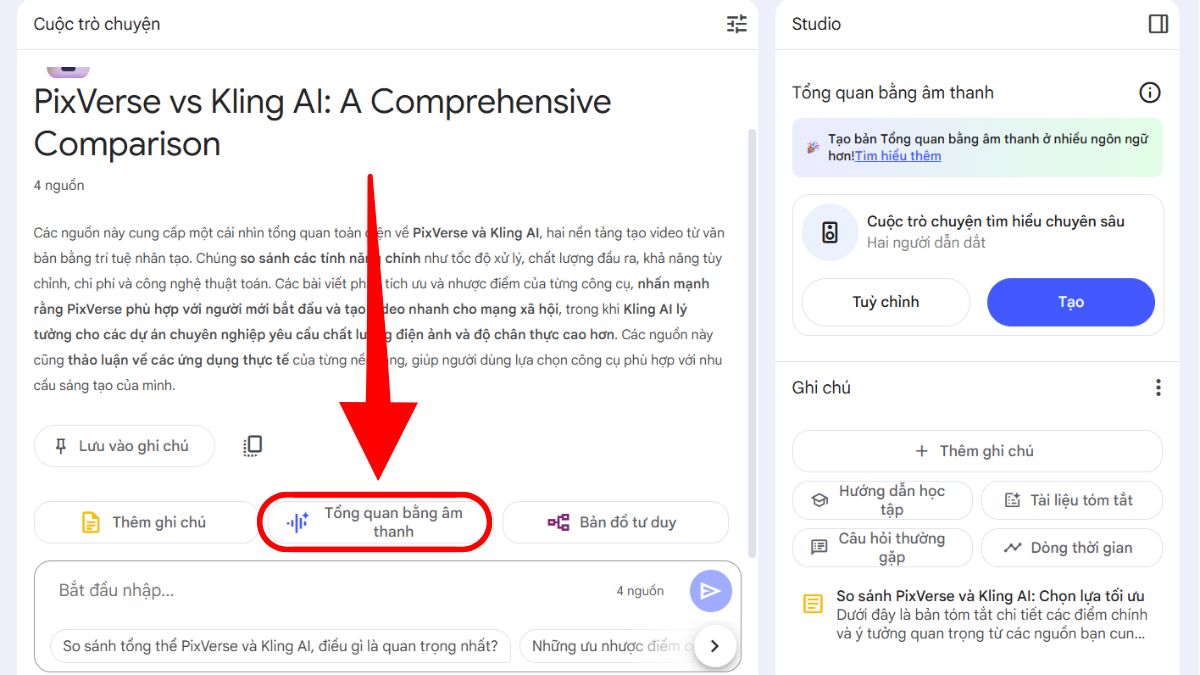The width and height of the screenshot is (1200, 675).
Task: Open the Bản đồ tư duy mind map
Action: [x=615, y=522]
